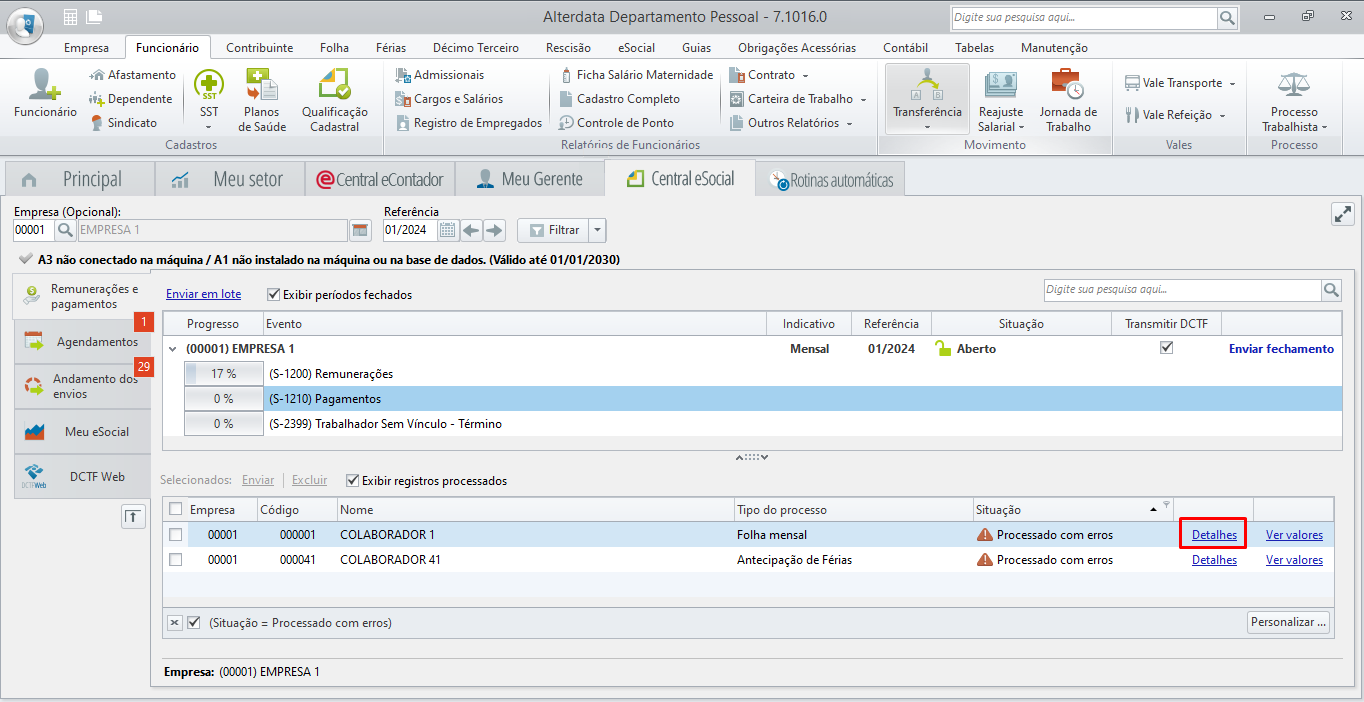Open Dependente in the Cadastros group
Image resolution: width=1364 pixels, height=702 pixels.
tap(130, 99)
